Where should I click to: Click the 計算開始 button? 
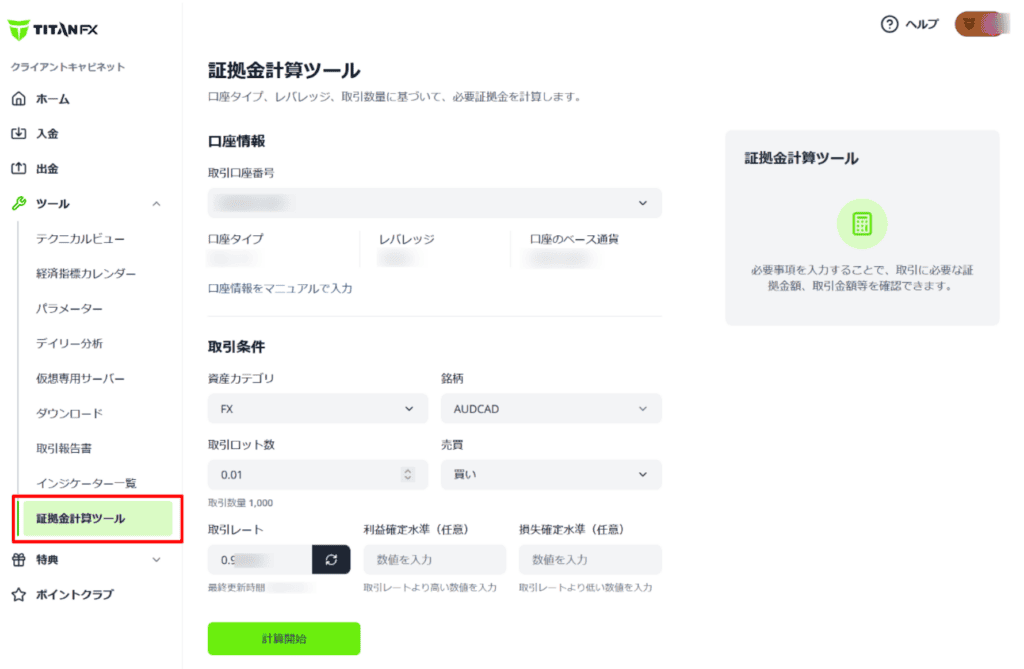pyautogui.click(x=284, y=639)
